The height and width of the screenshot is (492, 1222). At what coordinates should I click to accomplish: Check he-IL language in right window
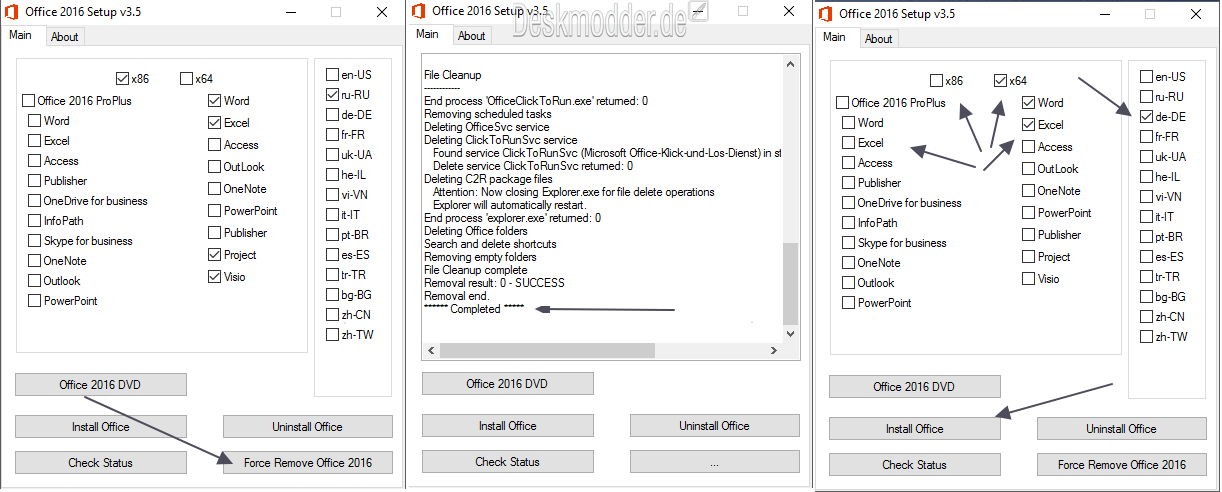click(1146, 177)
